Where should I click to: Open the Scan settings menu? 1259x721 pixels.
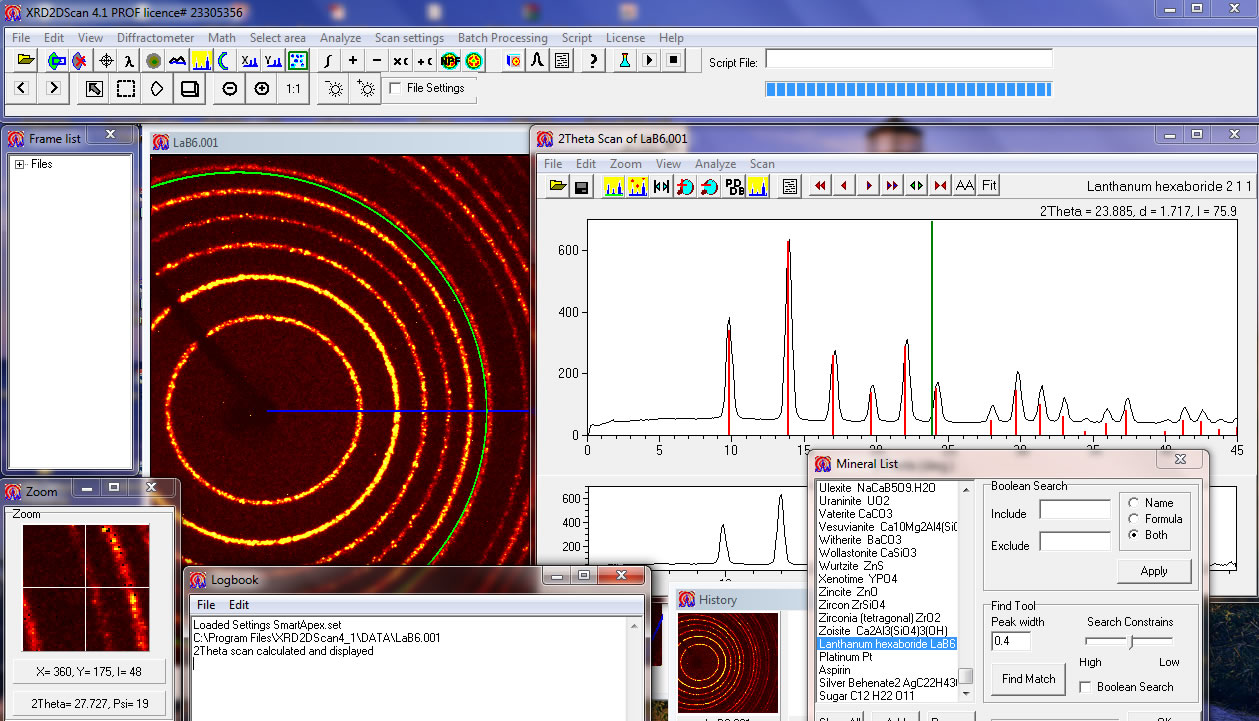[x=409, y=38]
